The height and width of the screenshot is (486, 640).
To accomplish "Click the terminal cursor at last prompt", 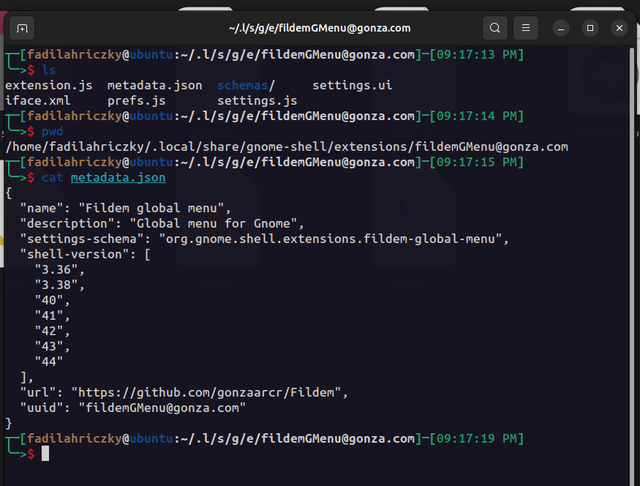I will (45, 454).
